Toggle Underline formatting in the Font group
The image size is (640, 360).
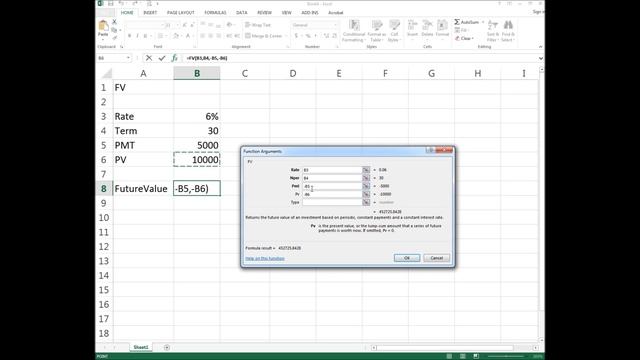pyautogui.click(x=145, y=36)
